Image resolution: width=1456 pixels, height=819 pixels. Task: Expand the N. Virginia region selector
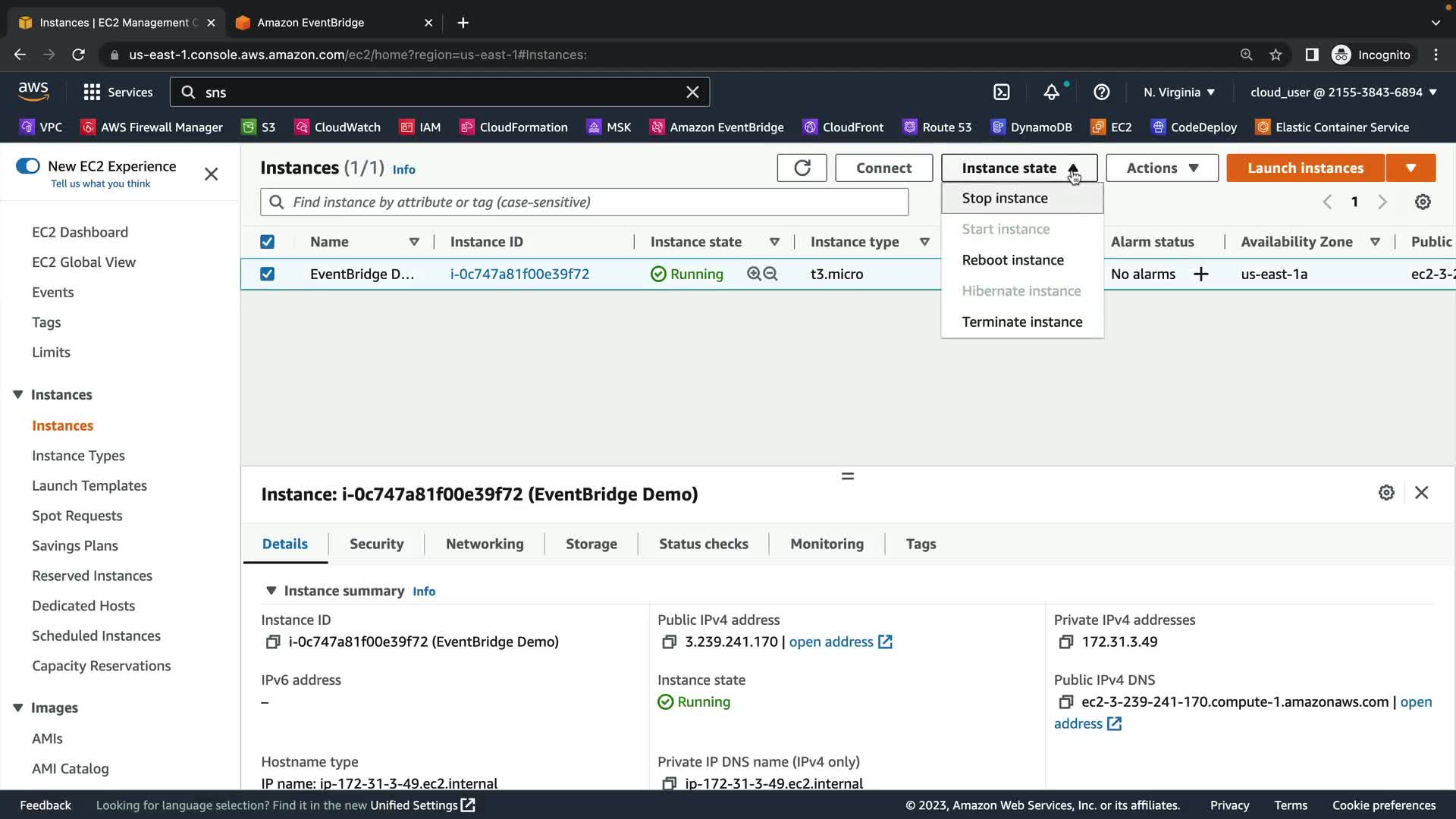coord(1179,93)
